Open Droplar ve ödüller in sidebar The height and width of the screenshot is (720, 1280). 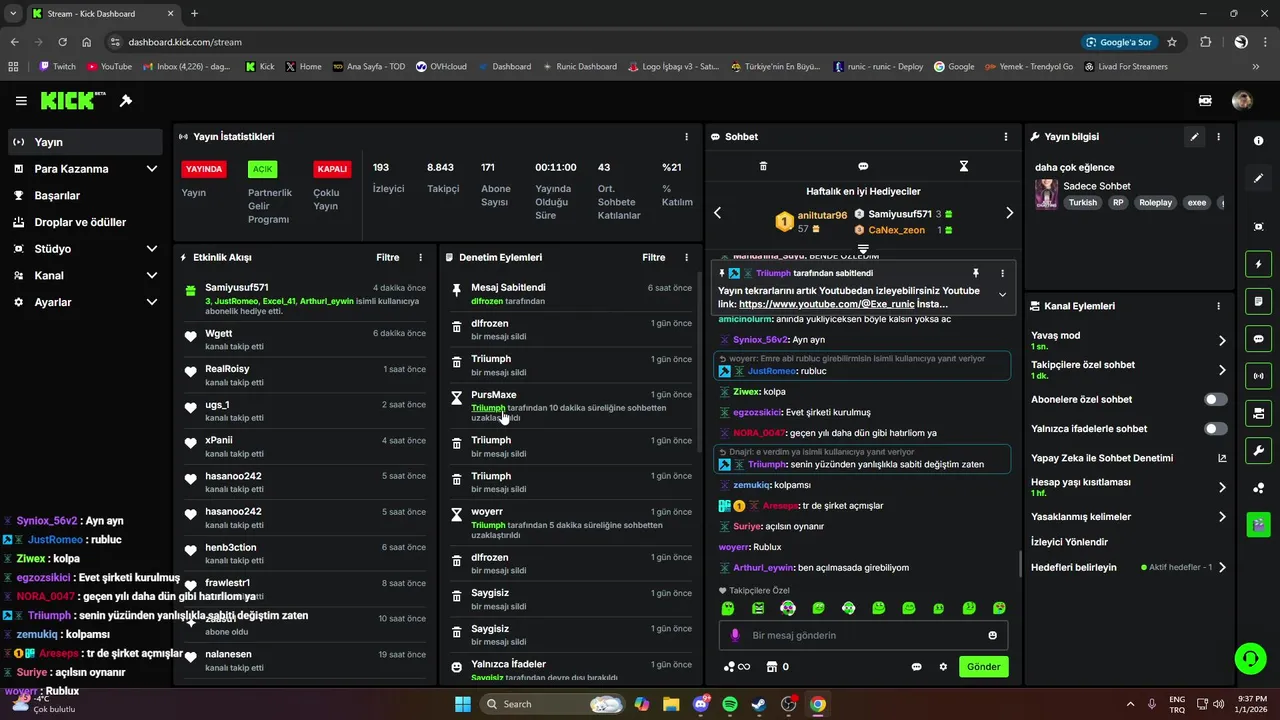85,222
